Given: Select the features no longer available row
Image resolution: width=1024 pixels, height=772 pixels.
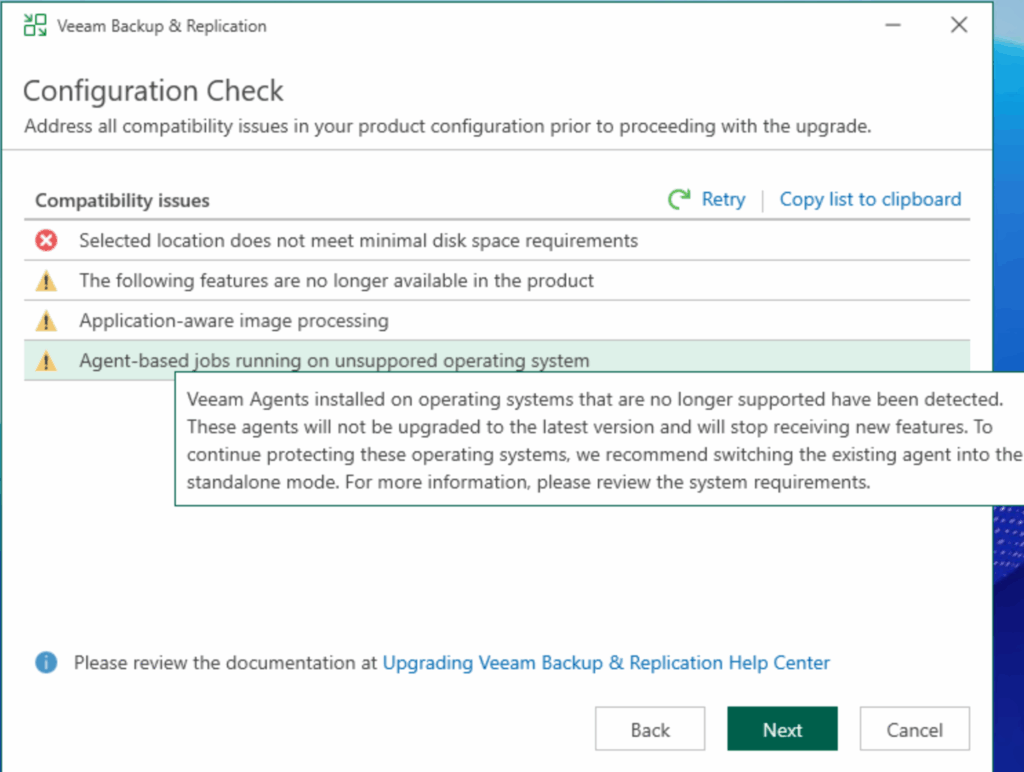Looking at the screenshot, I should 336,281.
